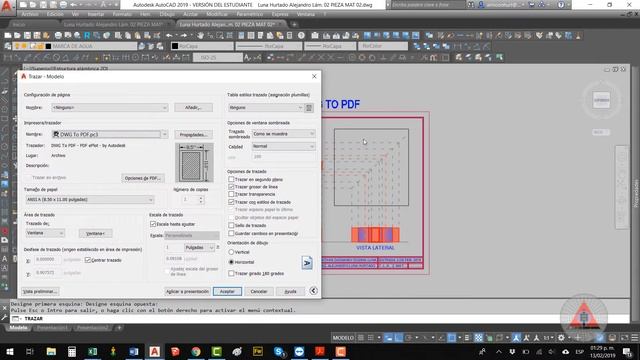
Task: Click the number of copies stepper
Action: [201, 200]
